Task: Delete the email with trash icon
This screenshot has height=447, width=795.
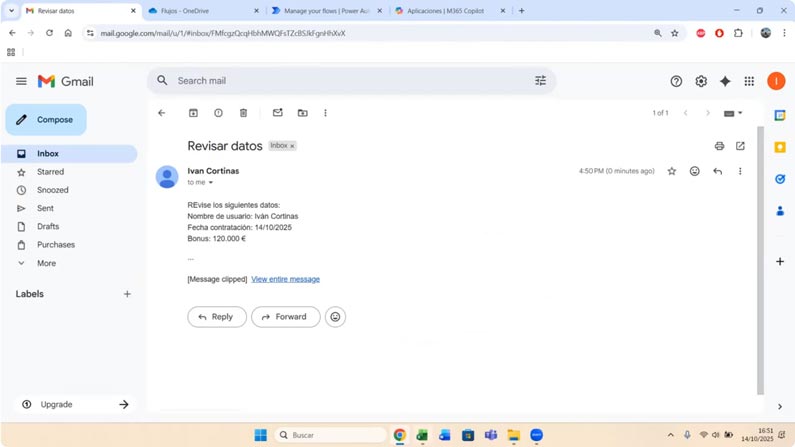Action: click(x=243, y=113)
